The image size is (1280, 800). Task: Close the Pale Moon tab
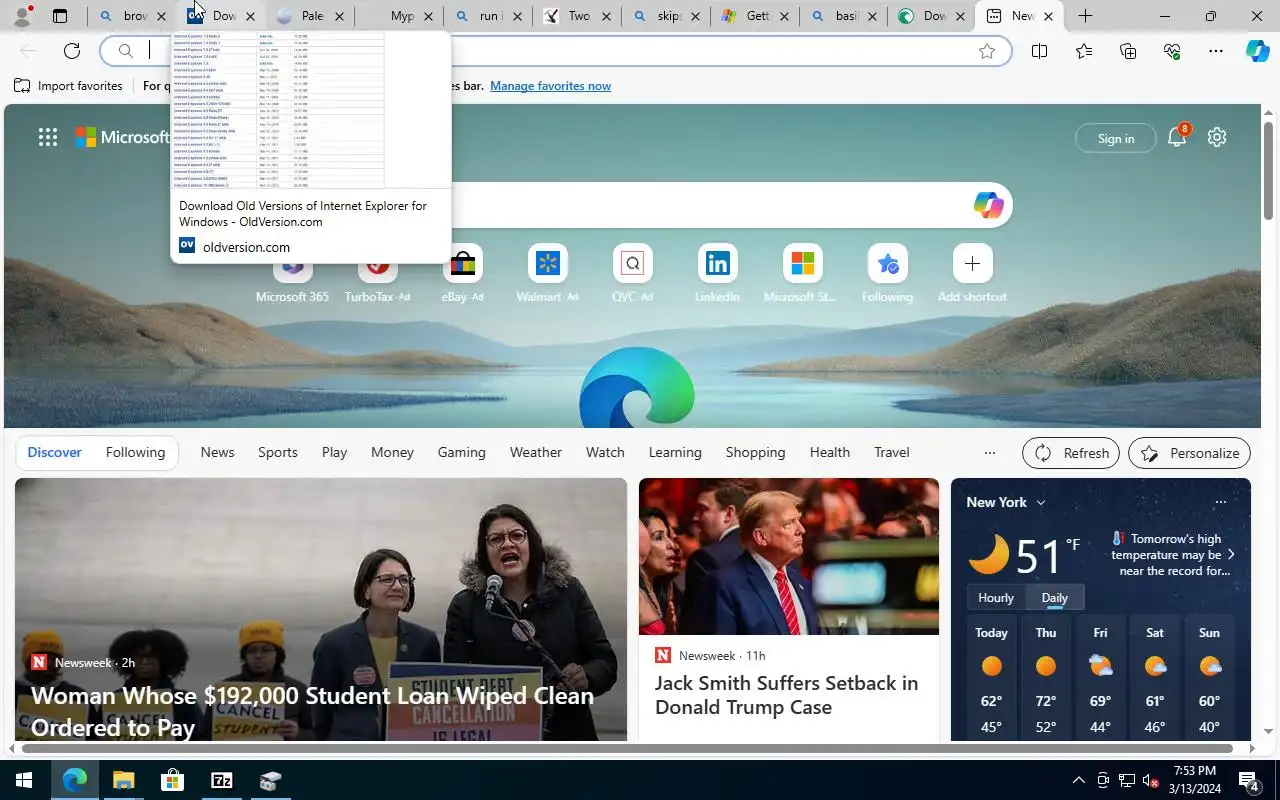(x=339, y=16)
